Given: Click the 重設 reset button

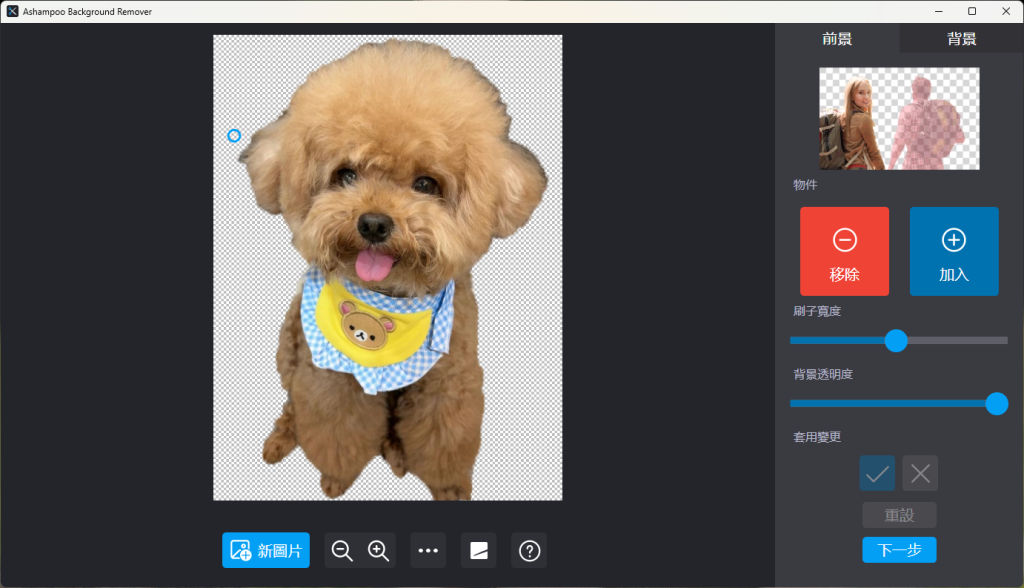Looking at the screenshot, I should (x=899, y=515).
